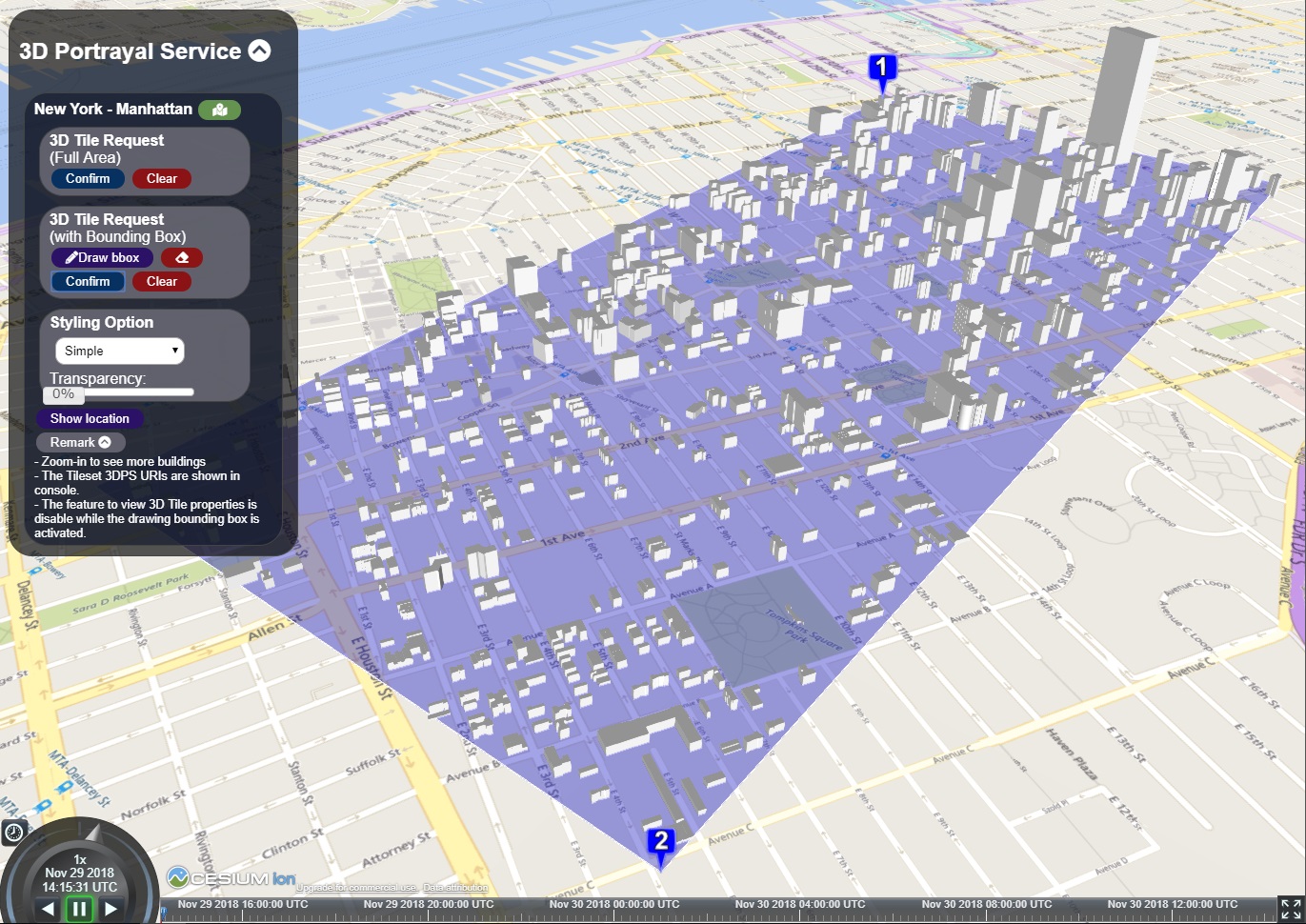Open the Data attribution link
Image resolution: width=1306 pixels, height=924 pixels.
(x=455, y=888)
